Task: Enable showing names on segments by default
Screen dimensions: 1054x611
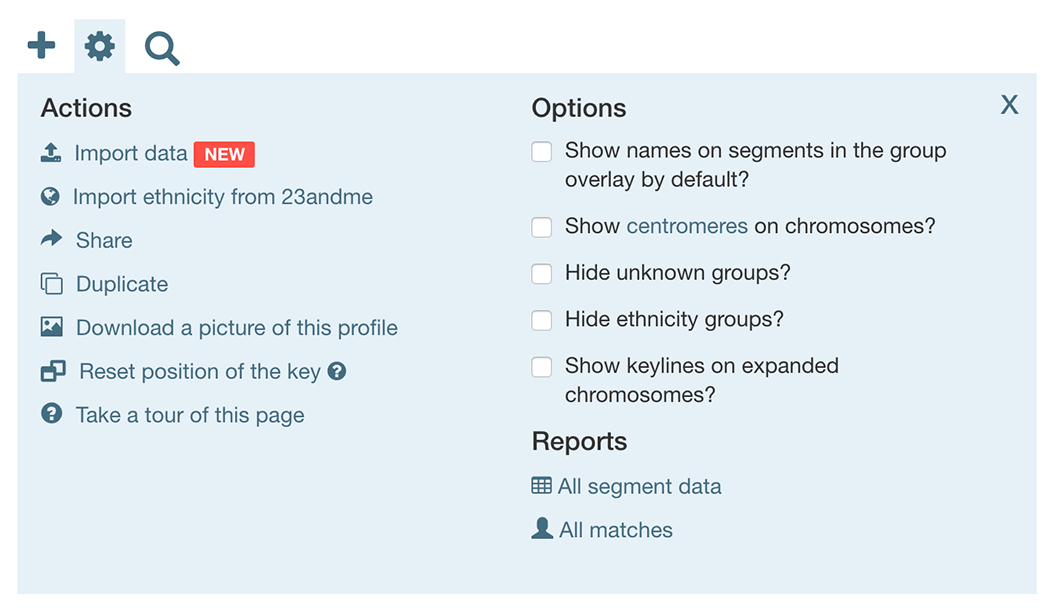Action: [x=541, y=151]
